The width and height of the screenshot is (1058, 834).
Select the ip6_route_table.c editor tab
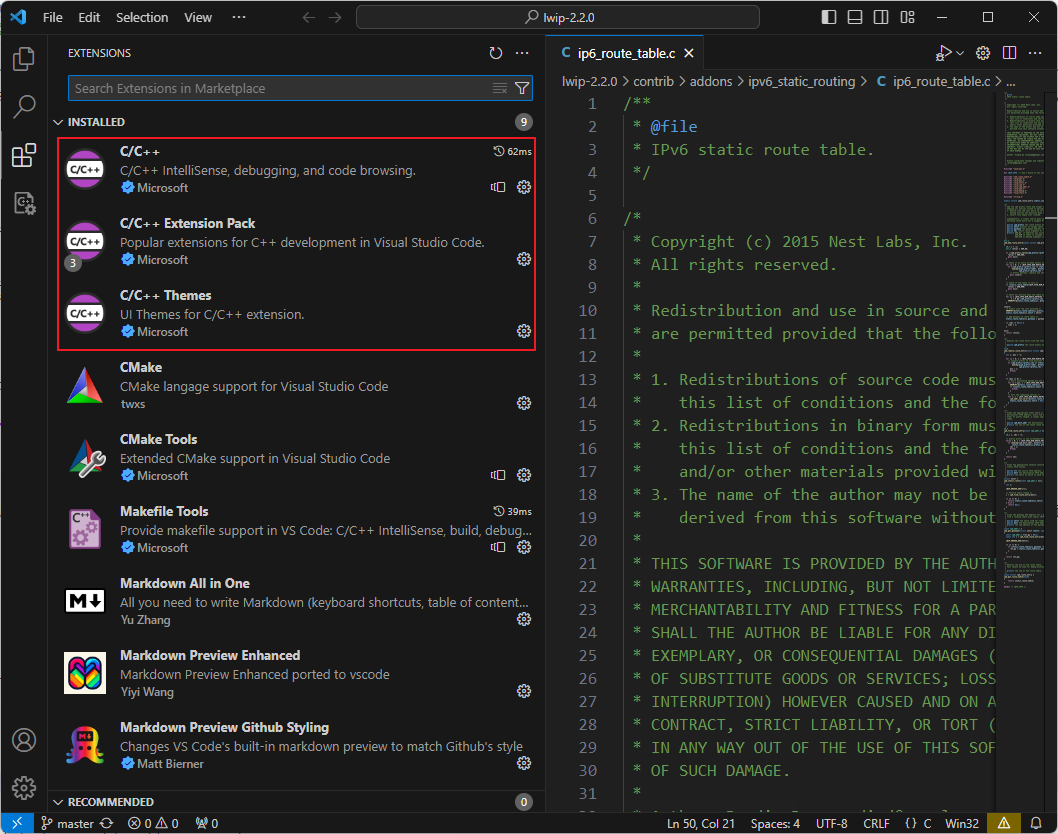point(626,53)
